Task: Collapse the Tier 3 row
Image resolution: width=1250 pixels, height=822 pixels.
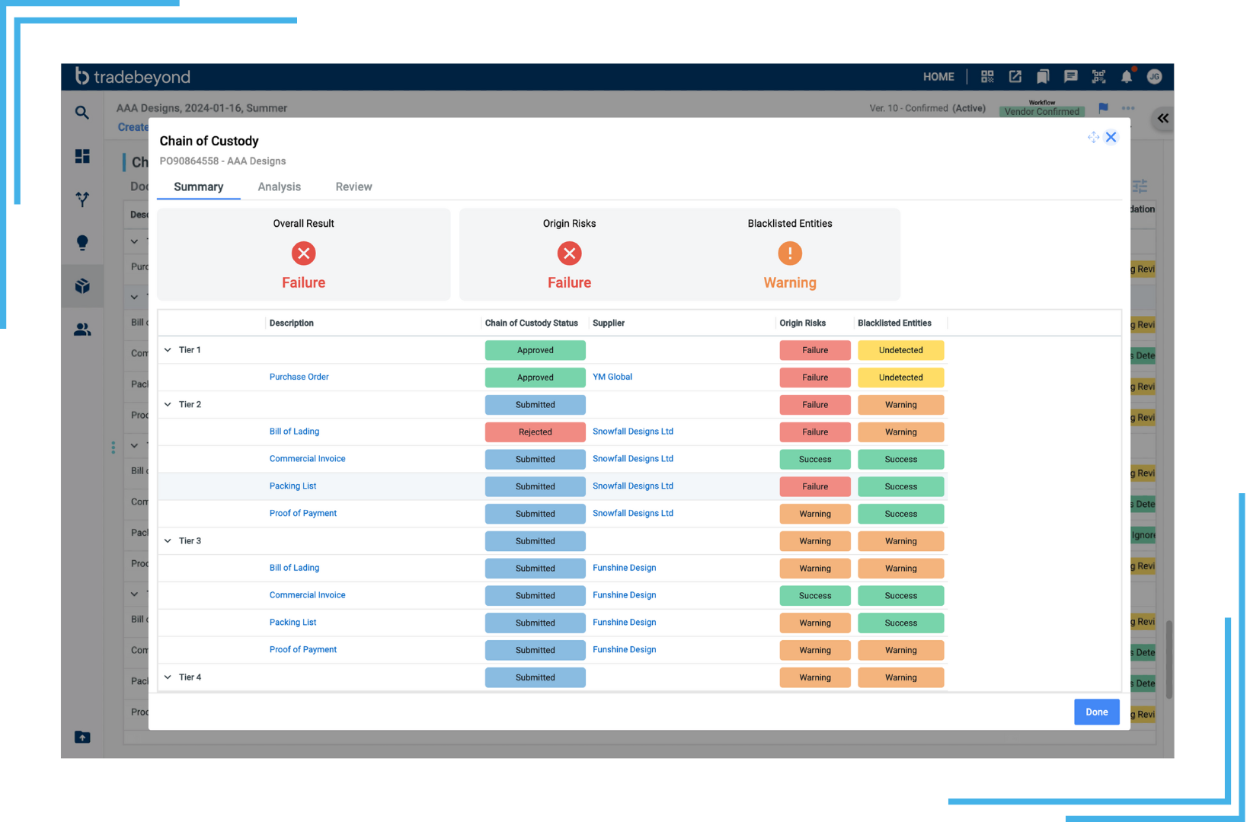Action: 168,541
